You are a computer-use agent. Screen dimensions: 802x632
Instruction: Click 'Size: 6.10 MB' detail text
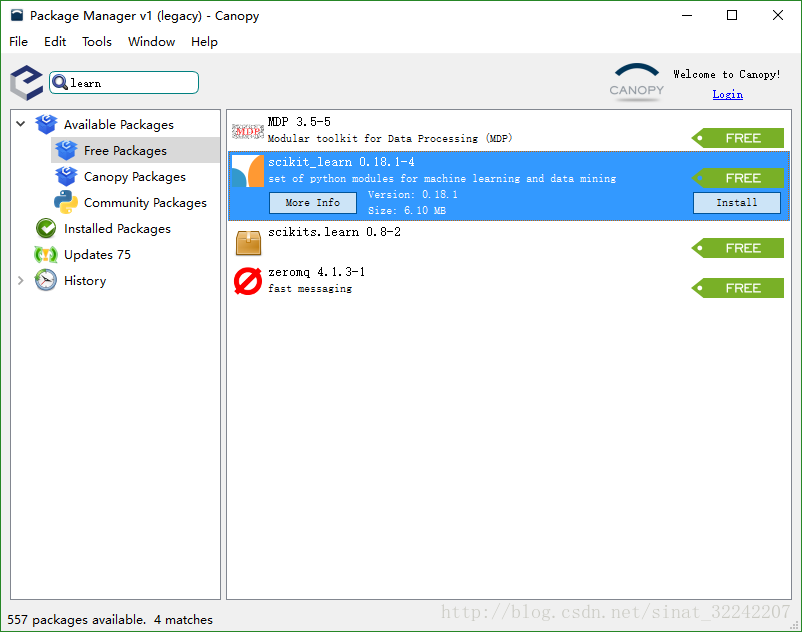pyautogui.click(x=407, y=210)
